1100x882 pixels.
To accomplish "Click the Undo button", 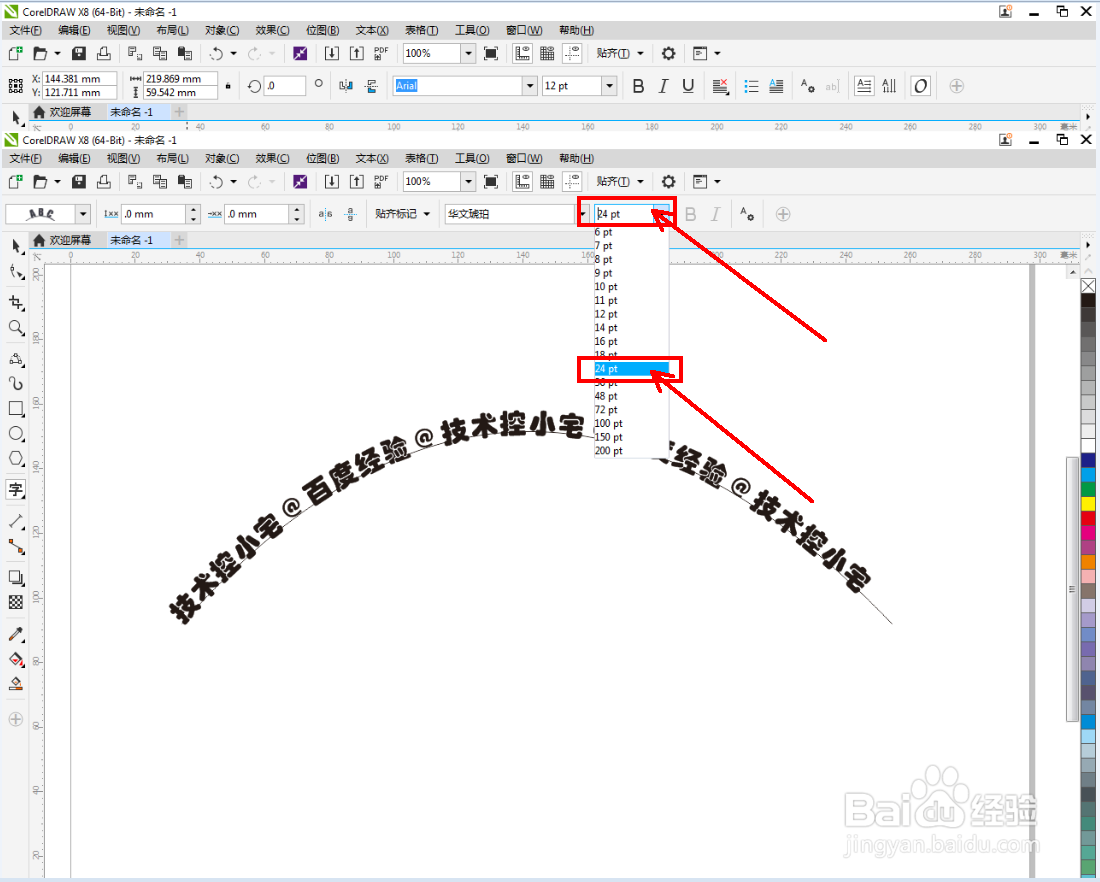I will (218, 181).
